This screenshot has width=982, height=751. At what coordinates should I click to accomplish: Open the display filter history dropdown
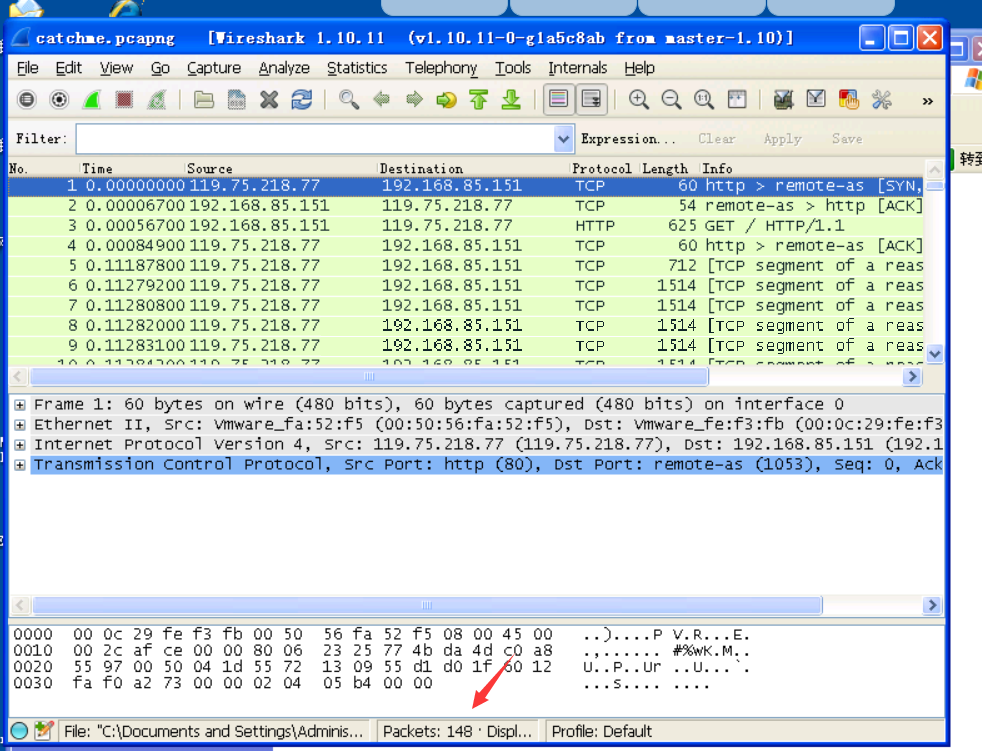click(x=564, y=139)
